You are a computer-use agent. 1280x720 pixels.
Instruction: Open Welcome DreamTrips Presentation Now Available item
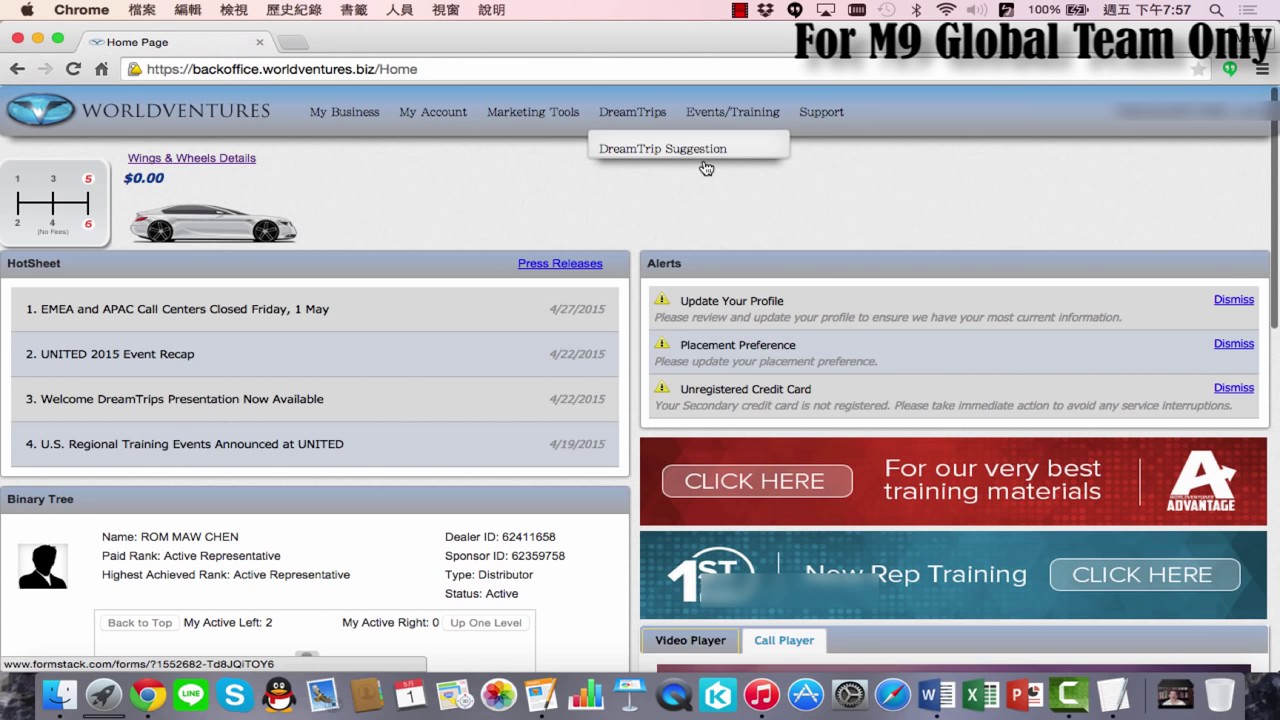315,399
